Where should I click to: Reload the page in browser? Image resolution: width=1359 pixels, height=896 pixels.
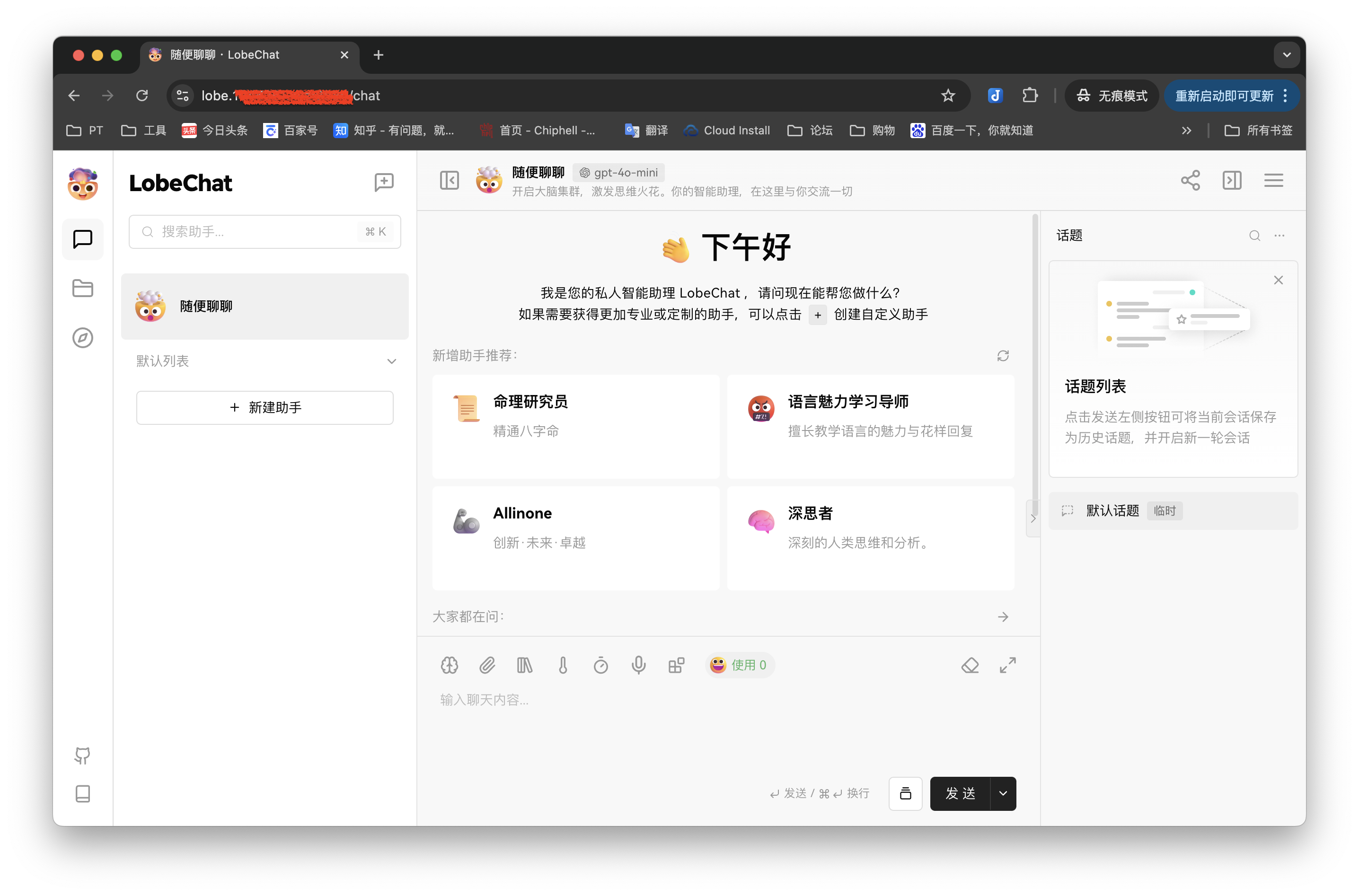coord(142,96)
